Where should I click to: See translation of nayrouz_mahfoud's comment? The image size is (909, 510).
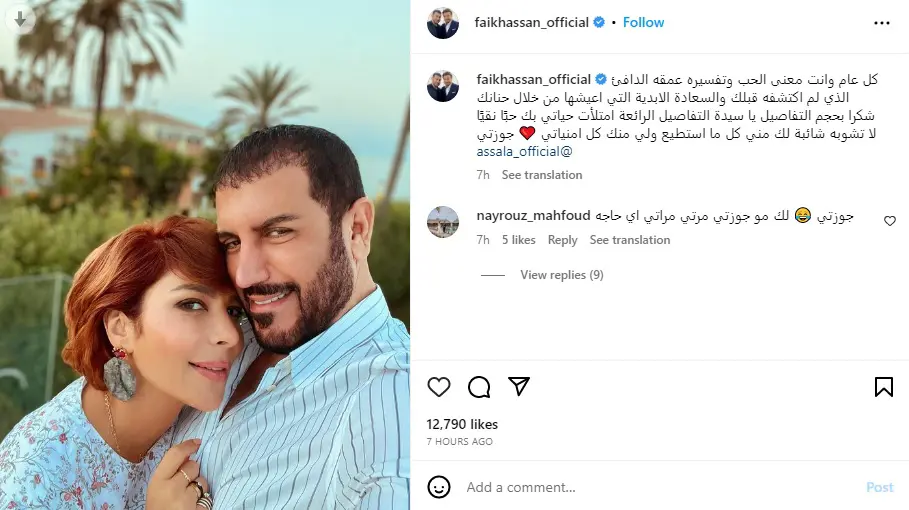[x=630, y=240]
